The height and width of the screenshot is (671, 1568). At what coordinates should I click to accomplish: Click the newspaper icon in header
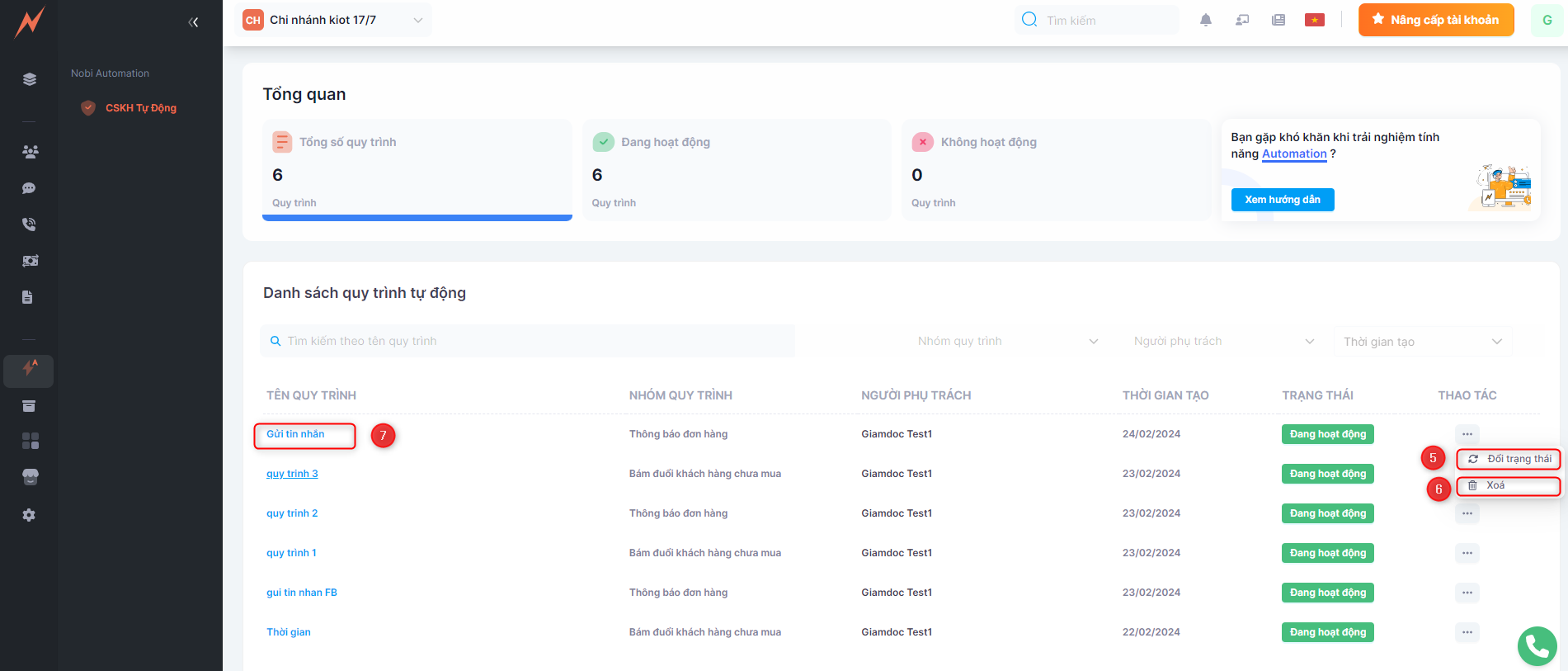[1278, 20]
